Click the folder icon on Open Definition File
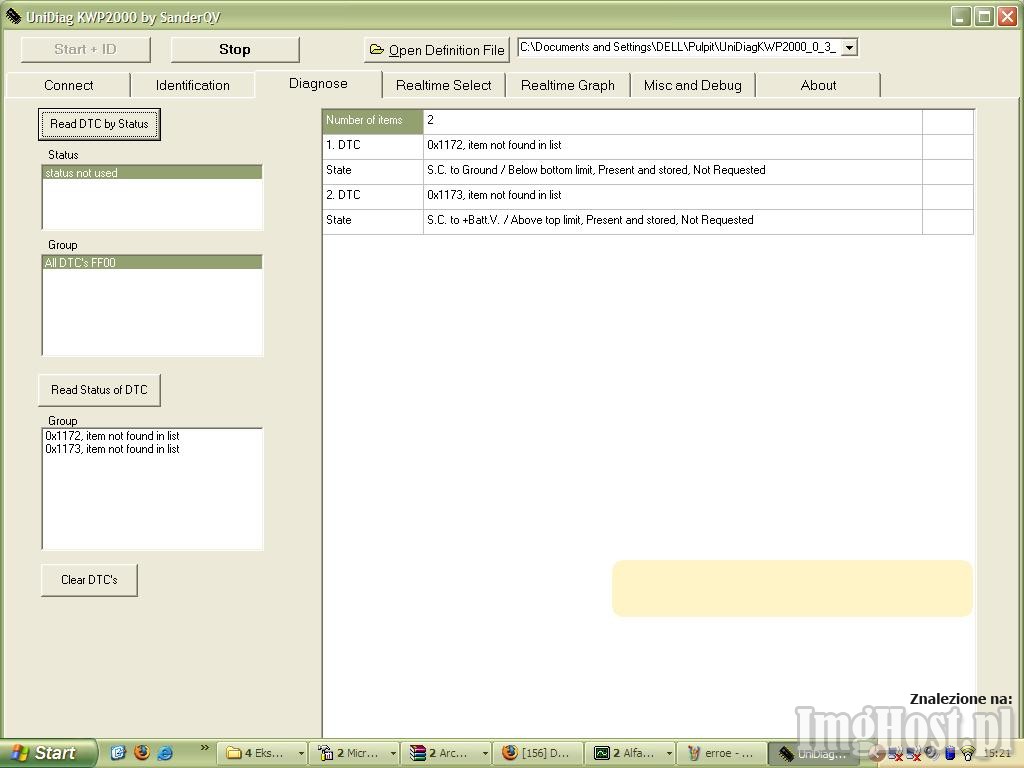Screen dimensions: 1024x768 click(377, 50)
